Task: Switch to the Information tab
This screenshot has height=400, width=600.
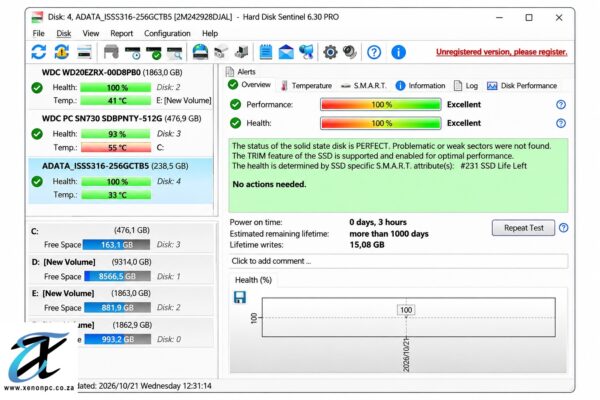Action: point(420,86)
